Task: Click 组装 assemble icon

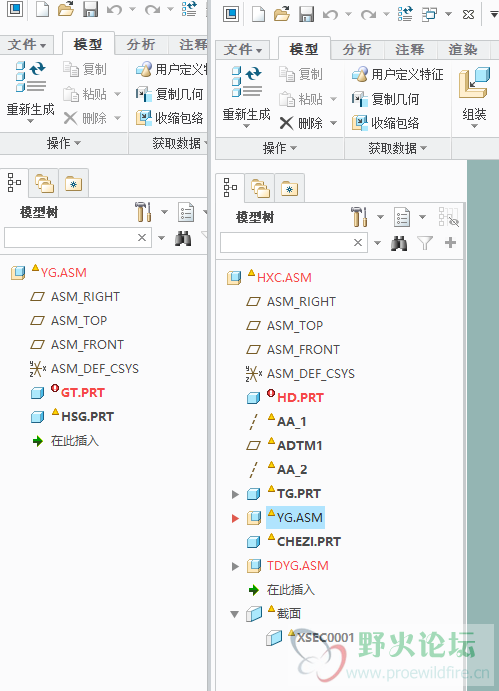Action: click(474, 82)
